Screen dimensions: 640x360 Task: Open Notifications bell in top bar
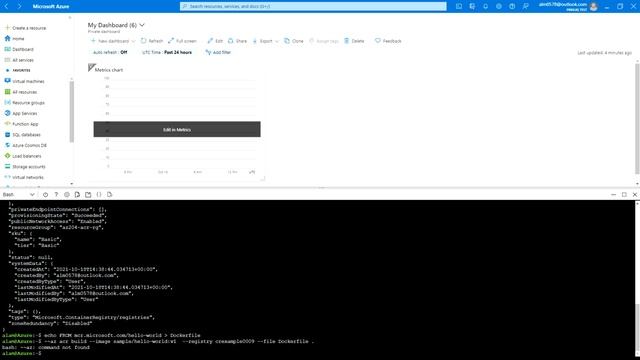coord(485,7)
